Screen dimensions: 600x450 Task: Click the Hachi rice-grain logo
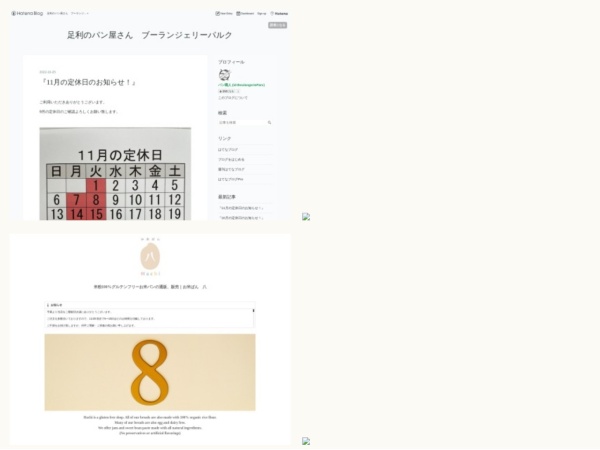(x=150, y=257)
